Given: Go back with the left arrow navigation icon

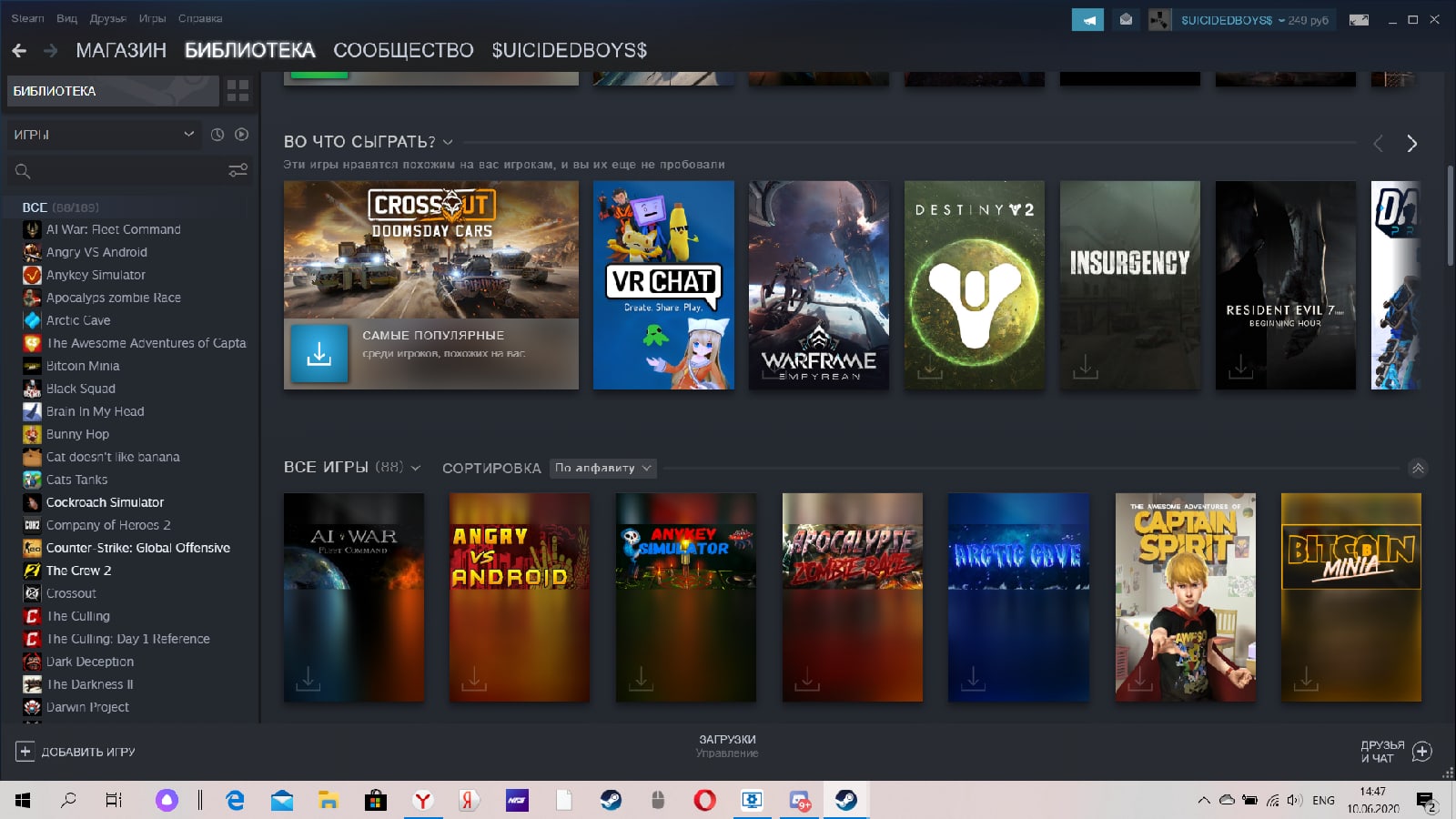Looking at the screenshot, I should click(19, 51).
